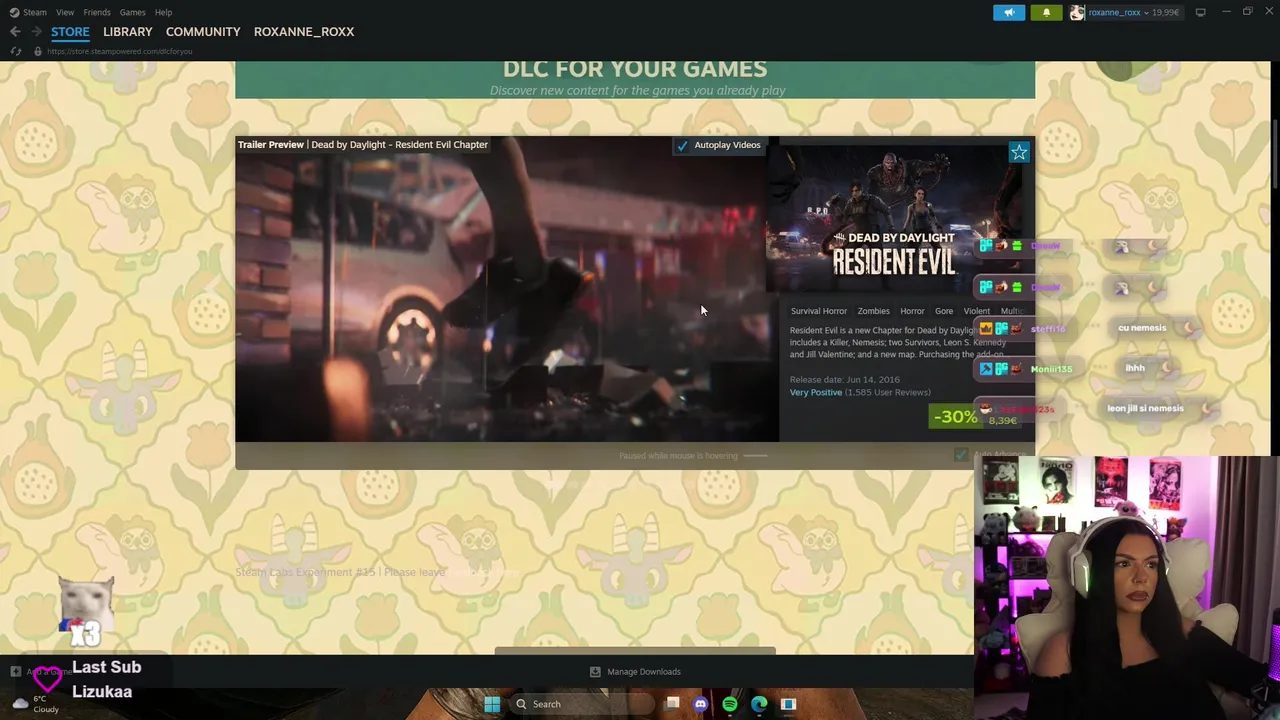Open the Help menu
Viewport: 1280px width, 720px height.
click(x=163, y=12)
